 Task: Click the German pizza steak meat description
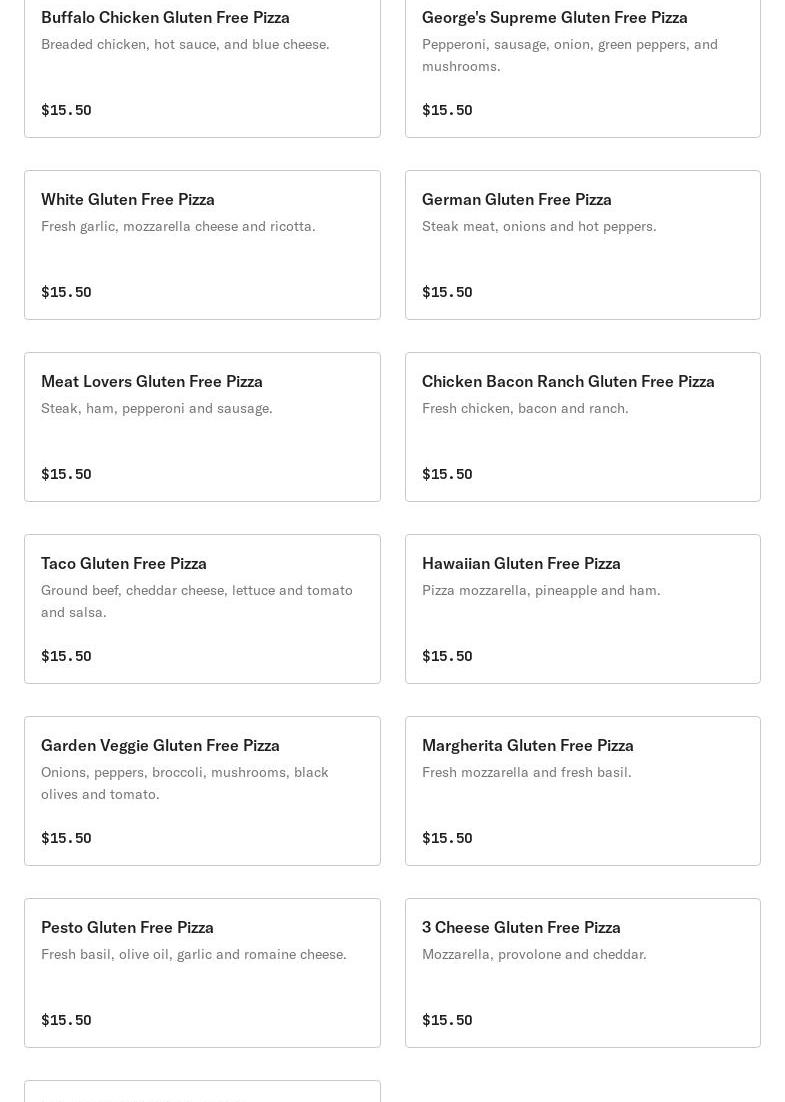click(x=539, y=226)
